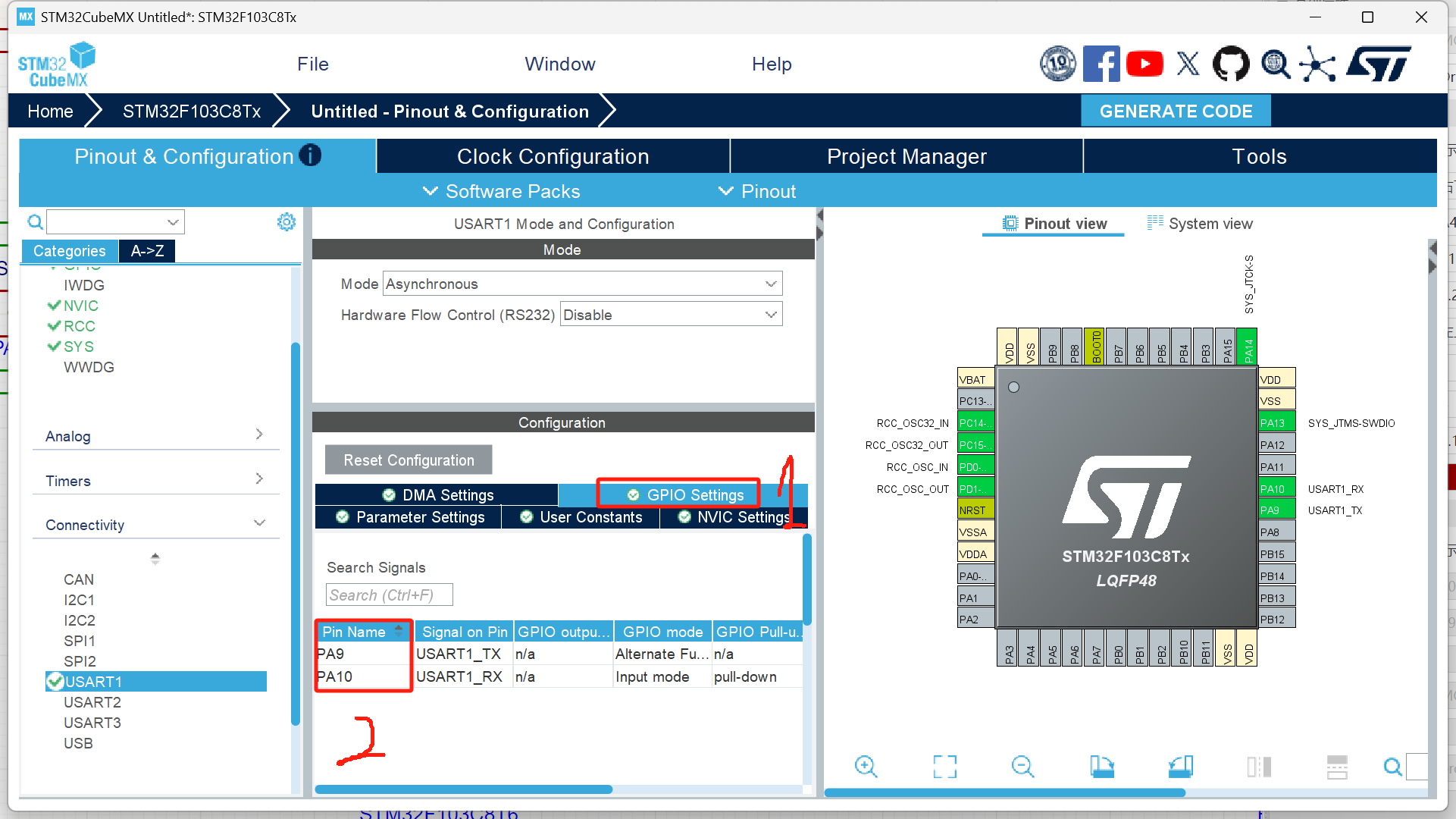Open the GitHub icon link
The width and height of the screenshot is (1456, 819).
tap(1231, 64)
